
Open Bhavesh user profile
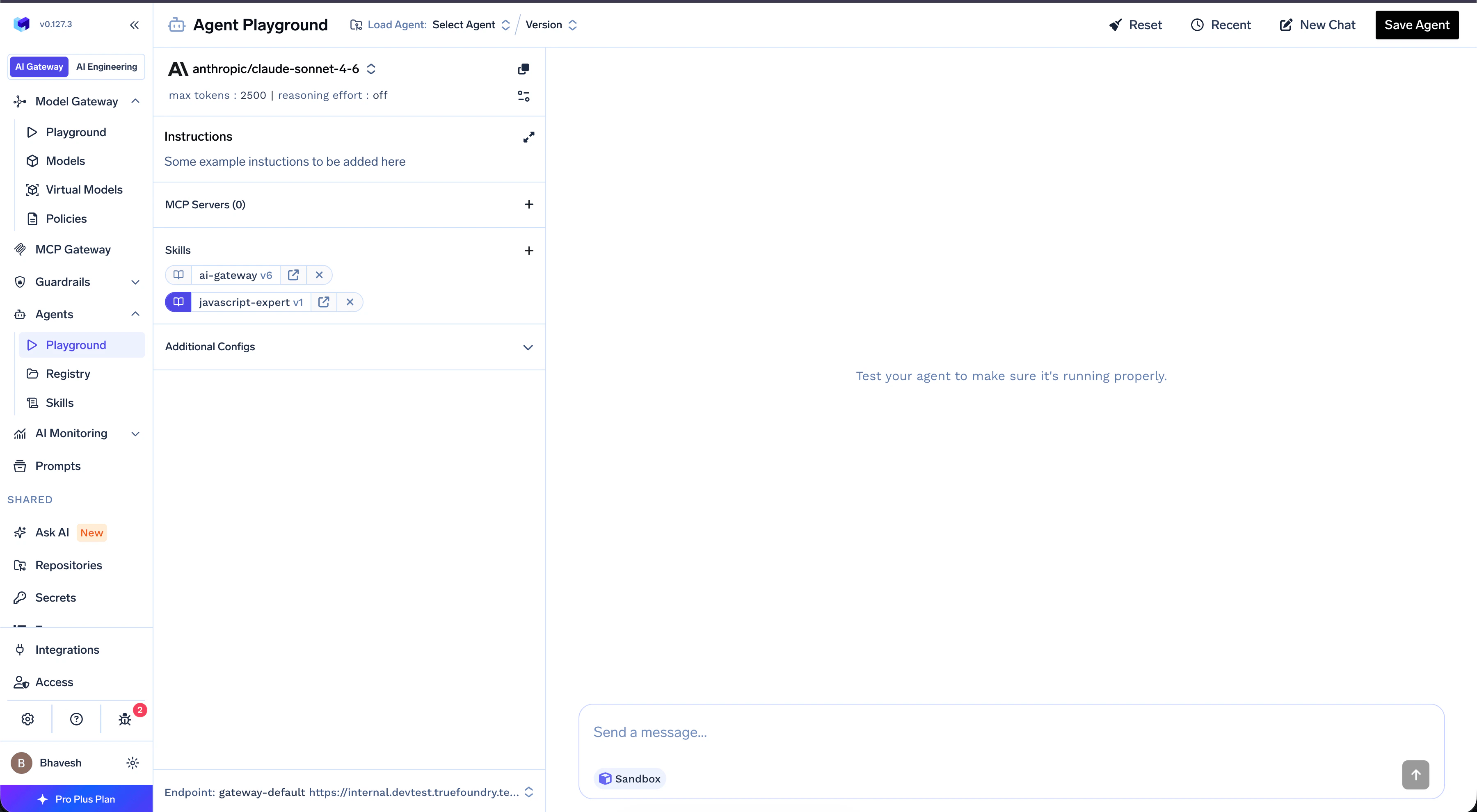coord(46,763)
